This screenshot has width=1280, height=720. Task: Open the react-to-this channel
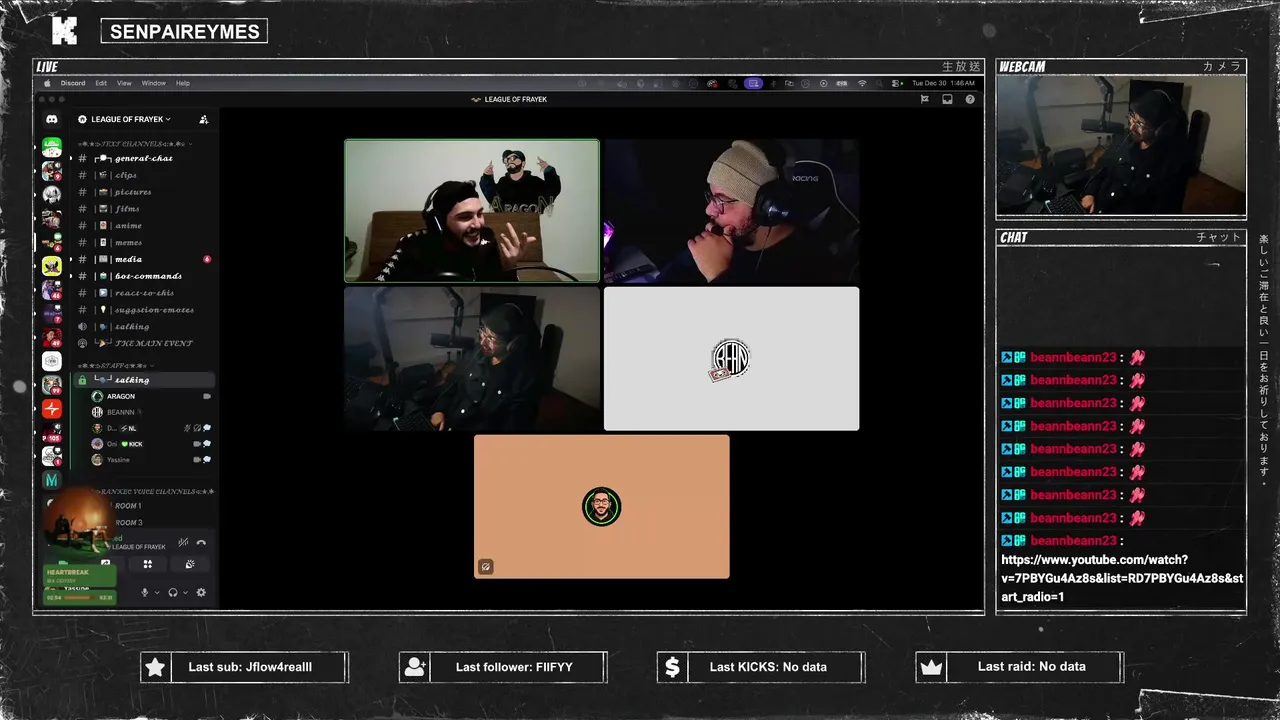(144, 293)
